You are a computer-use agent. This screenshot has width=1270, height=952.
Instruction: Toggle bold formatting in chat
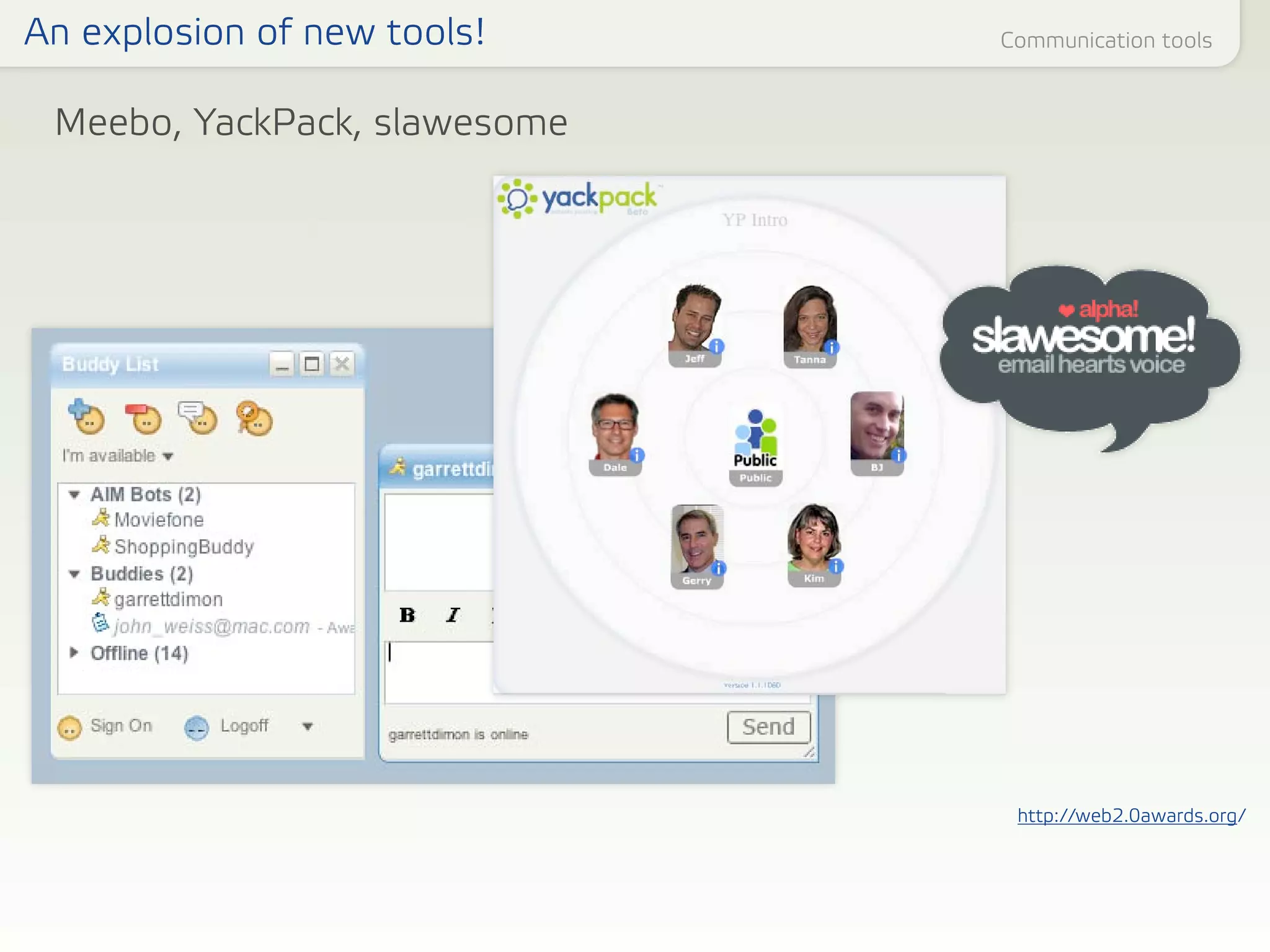pos(407,615)
